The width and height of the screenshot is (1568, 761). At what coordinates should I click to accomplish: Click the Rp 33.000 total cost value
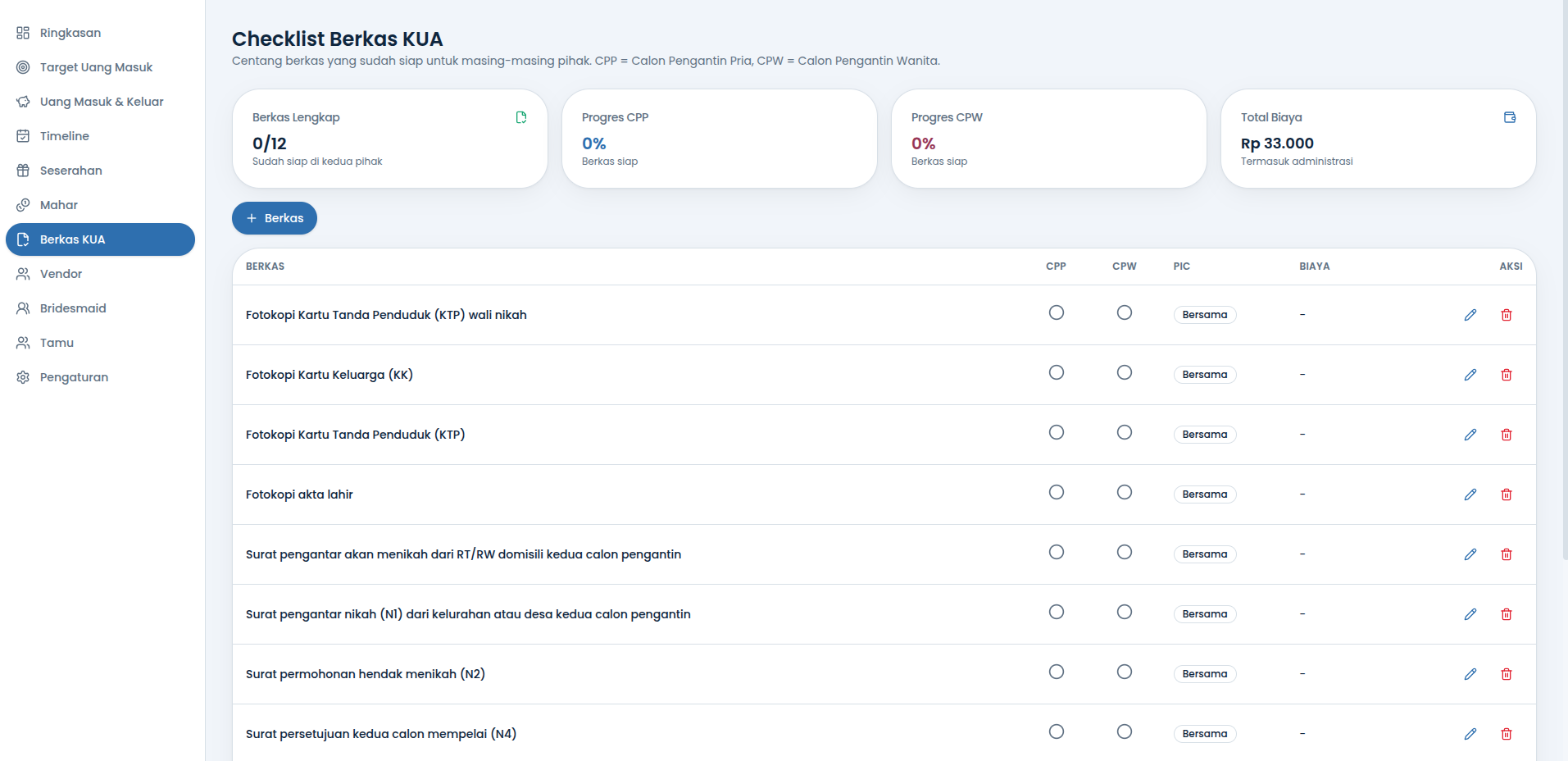(1277, 144)
